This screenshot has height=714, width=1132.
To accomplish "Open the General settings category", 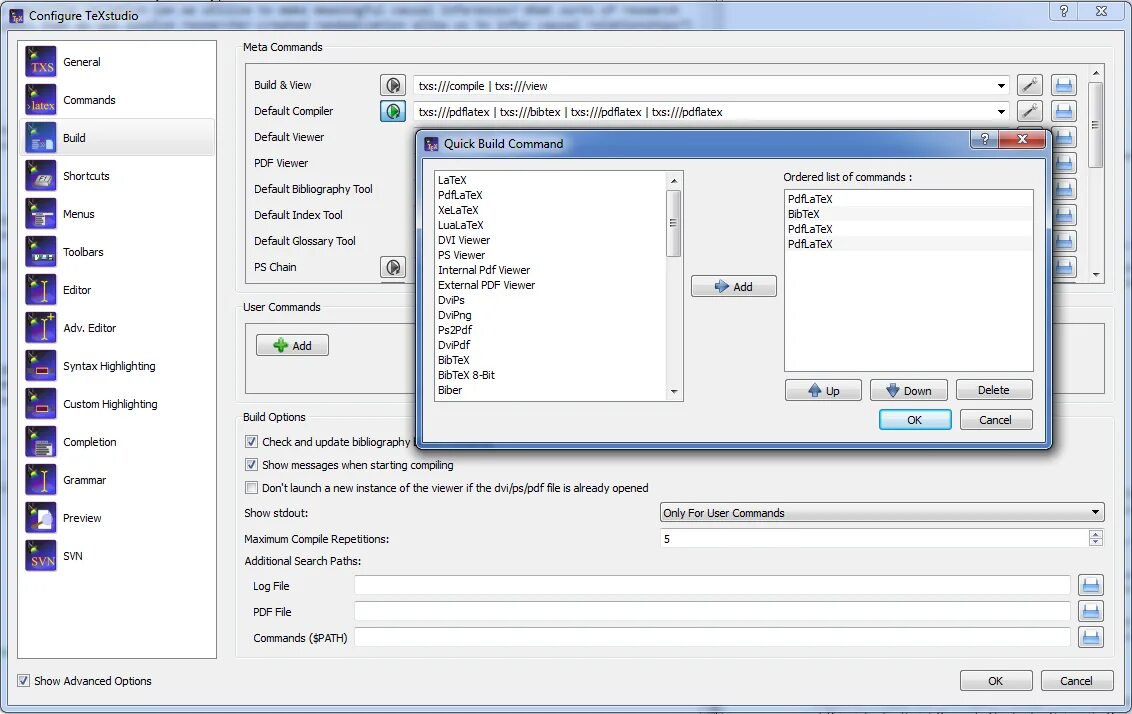I will click(118, 62).
